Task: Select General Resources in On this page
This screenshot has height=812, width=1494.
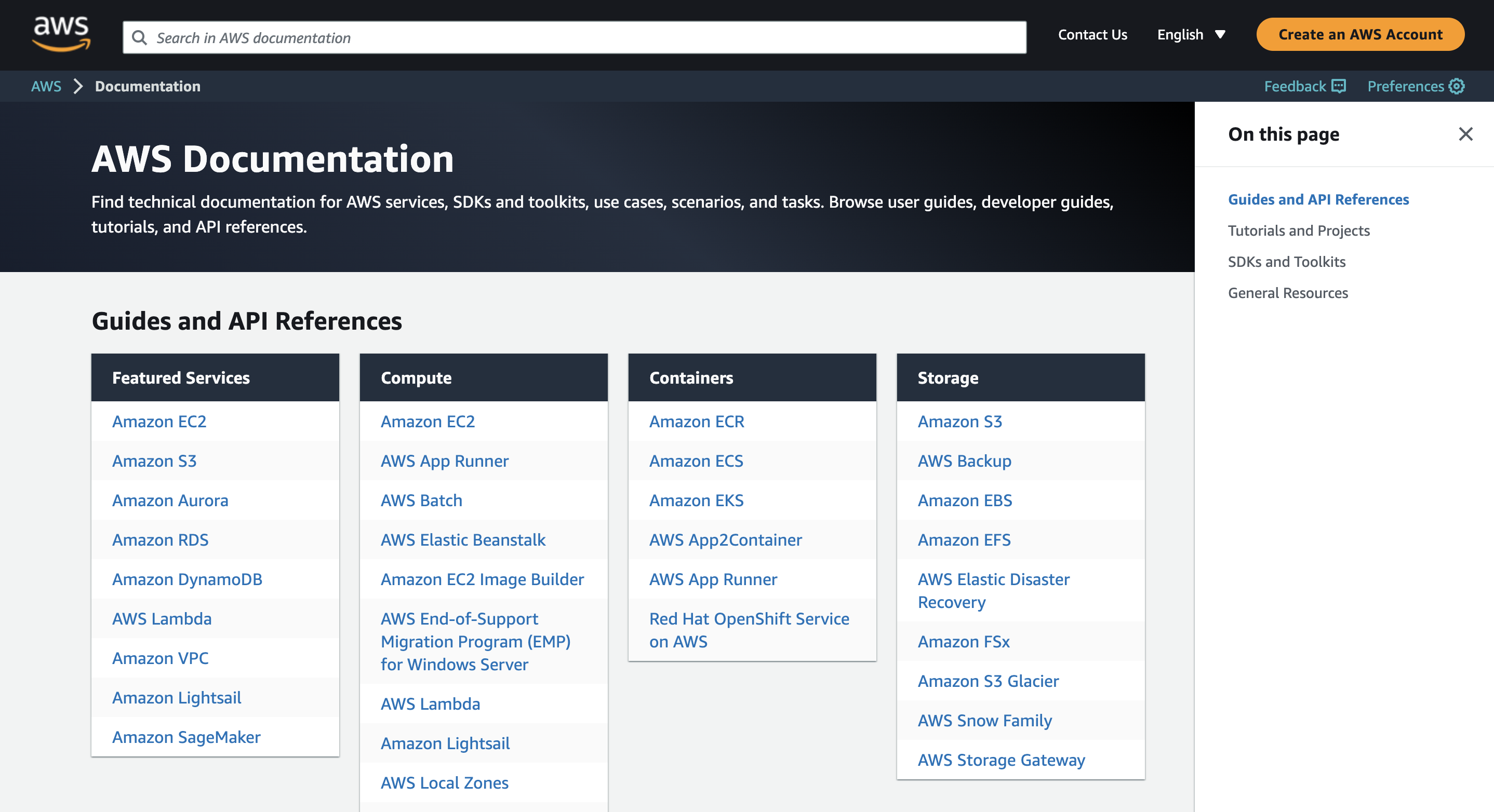Action: click(1288, 293)
